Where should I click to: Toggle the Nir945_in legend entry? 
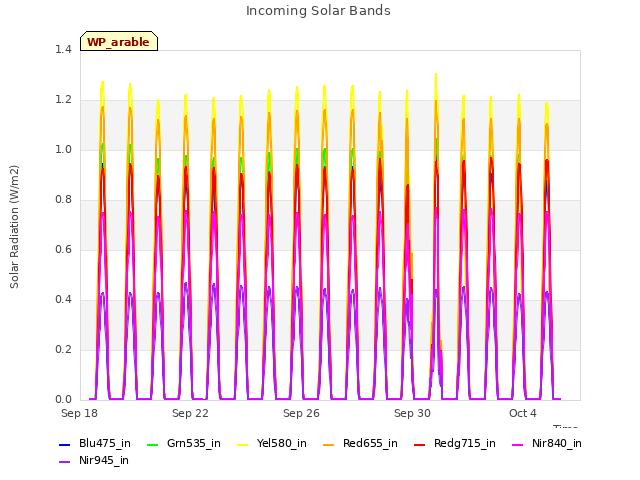pyautogui.click(x=93, y=461)
